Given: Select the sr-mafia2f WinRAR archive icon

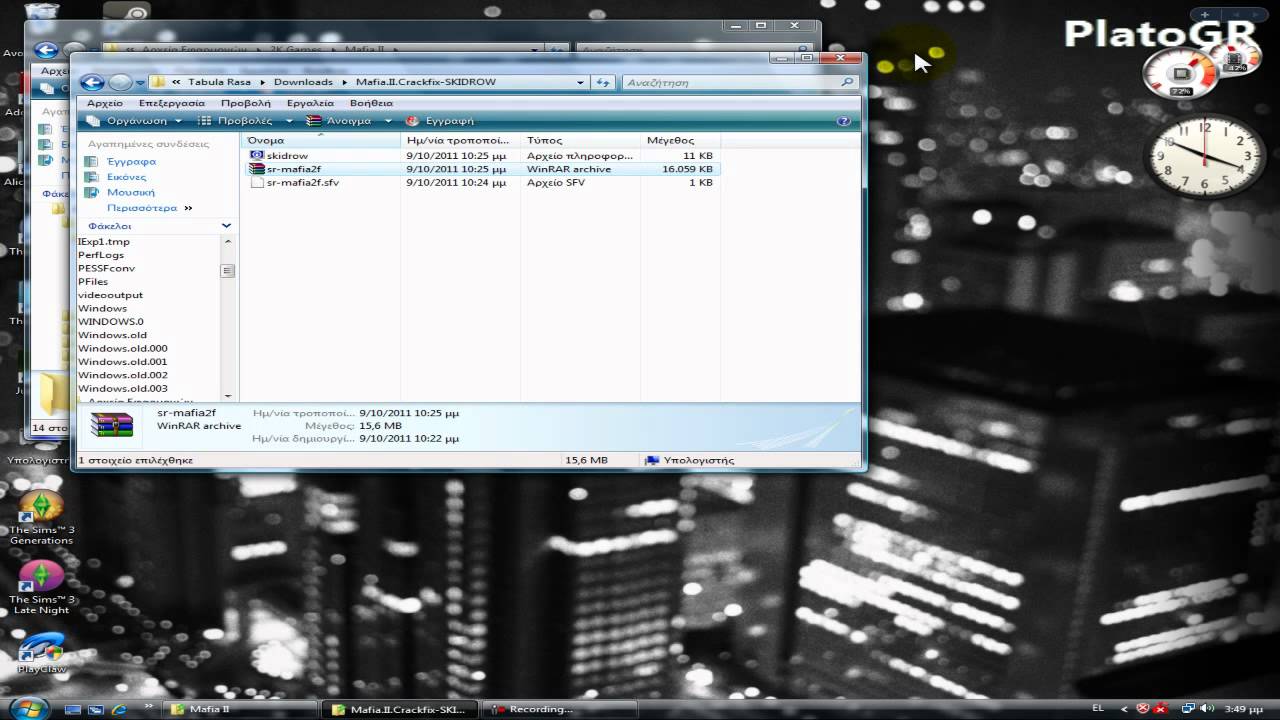Looking at the screenshot, I should (257, 169).
